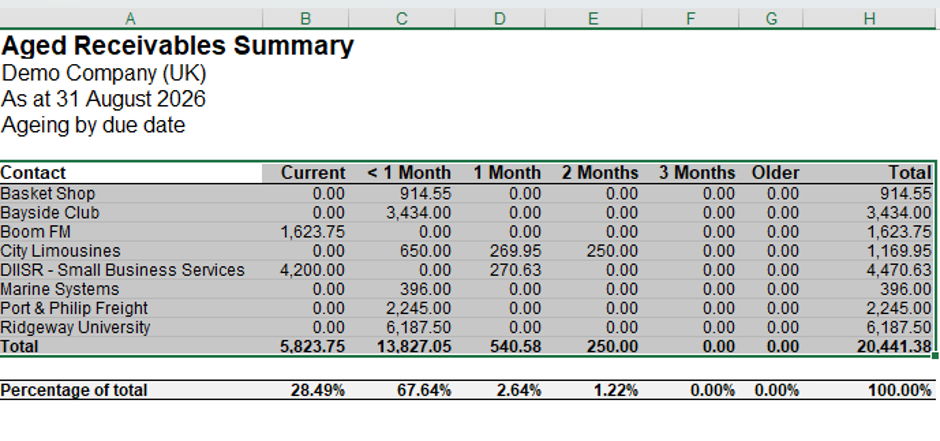Click the Demo Company (UK) cell
940x441 pixels.
tap(104, 73)
